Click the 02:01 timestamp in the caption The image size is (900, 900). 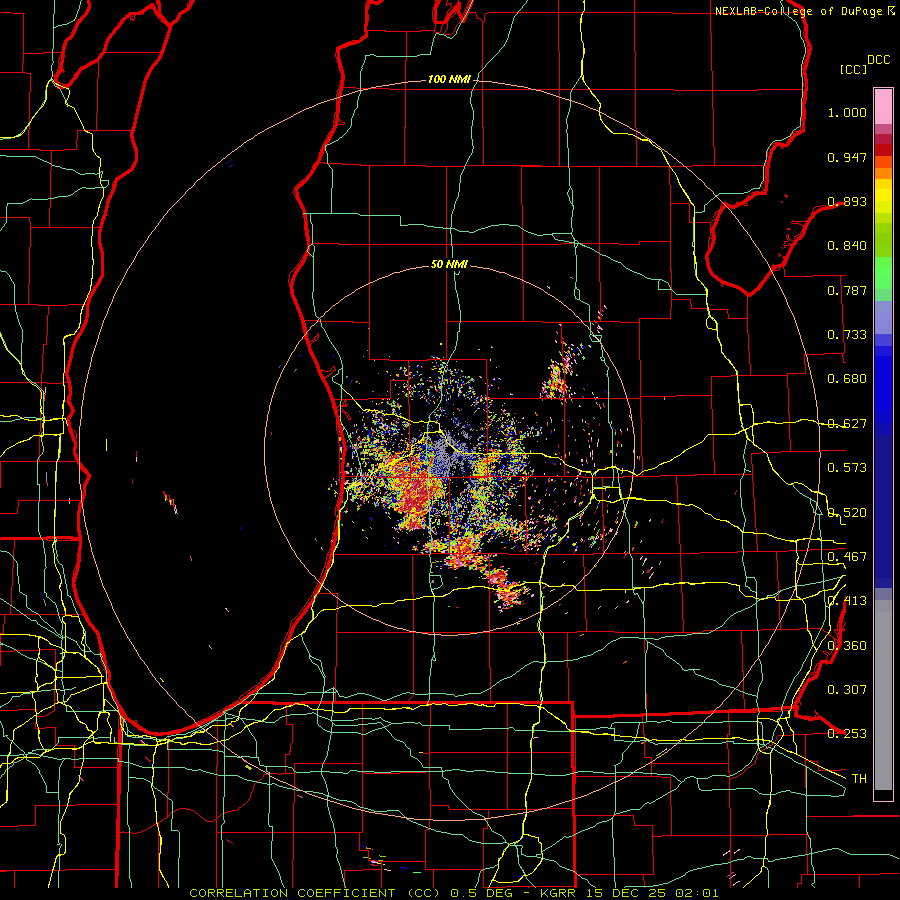point(699,893)
